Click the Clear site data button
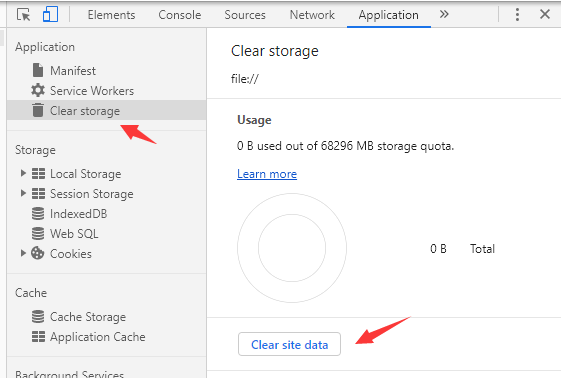 coord(289,344)
